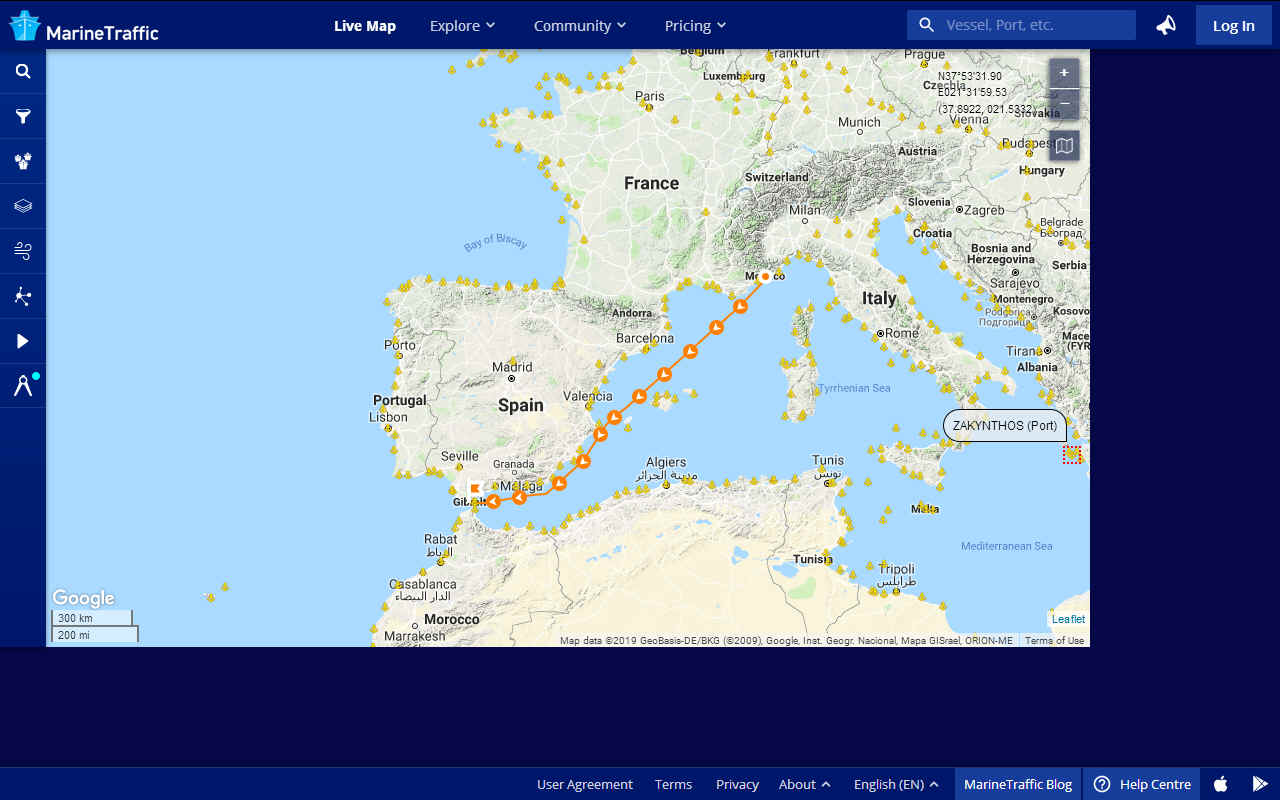Click the Log In button
Viewport: 1280px width, 800px height.
(x=1233, y=25)
